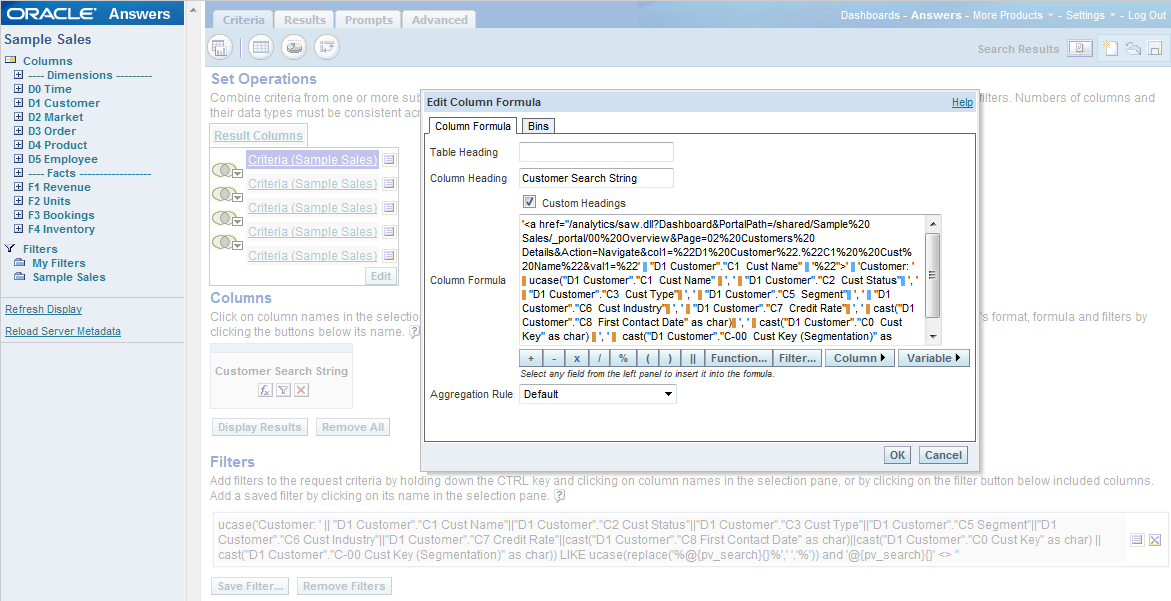Click the Save Request disk icon
The width and height of the screenshot is (1171, 601).
(1155, 48)
